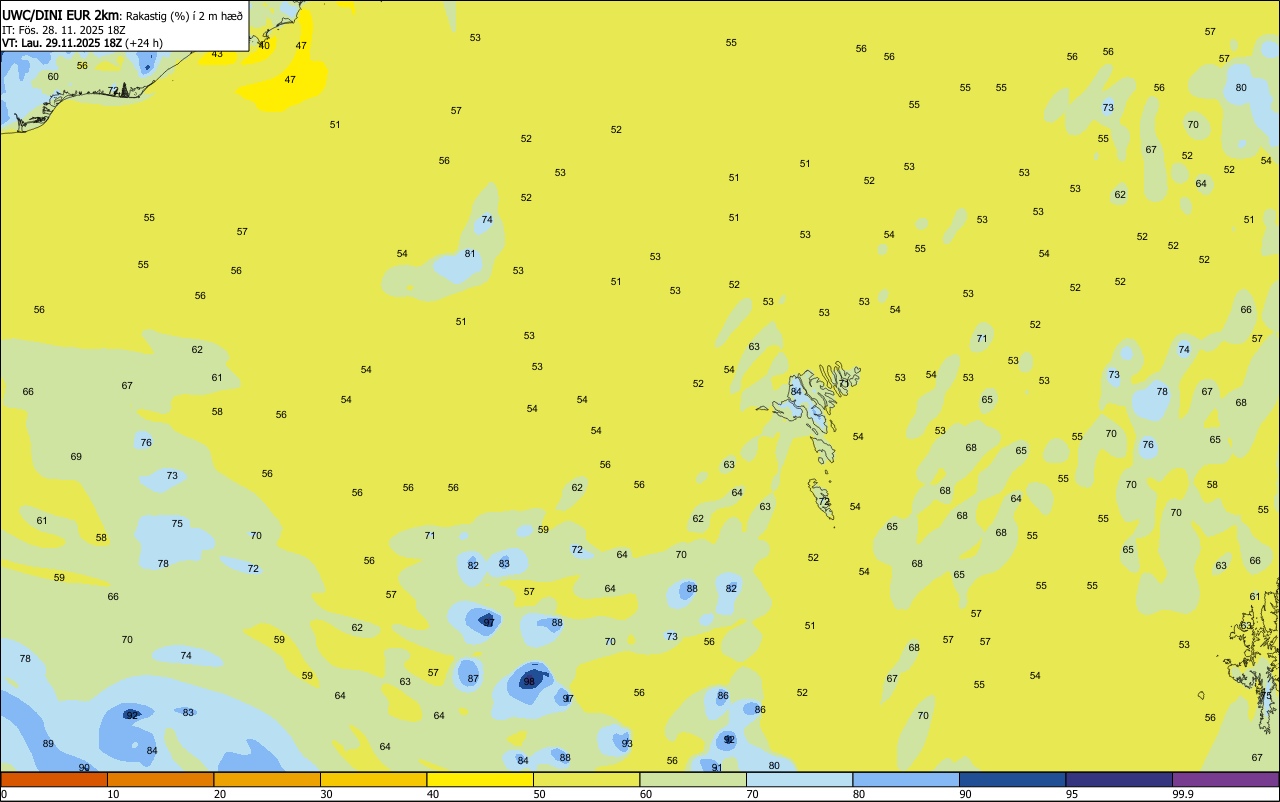Image resolution: width=1280 pixels, height=802 pixels.
Task: Click the purple legend band above 99.9
Action: (1225, 779)
